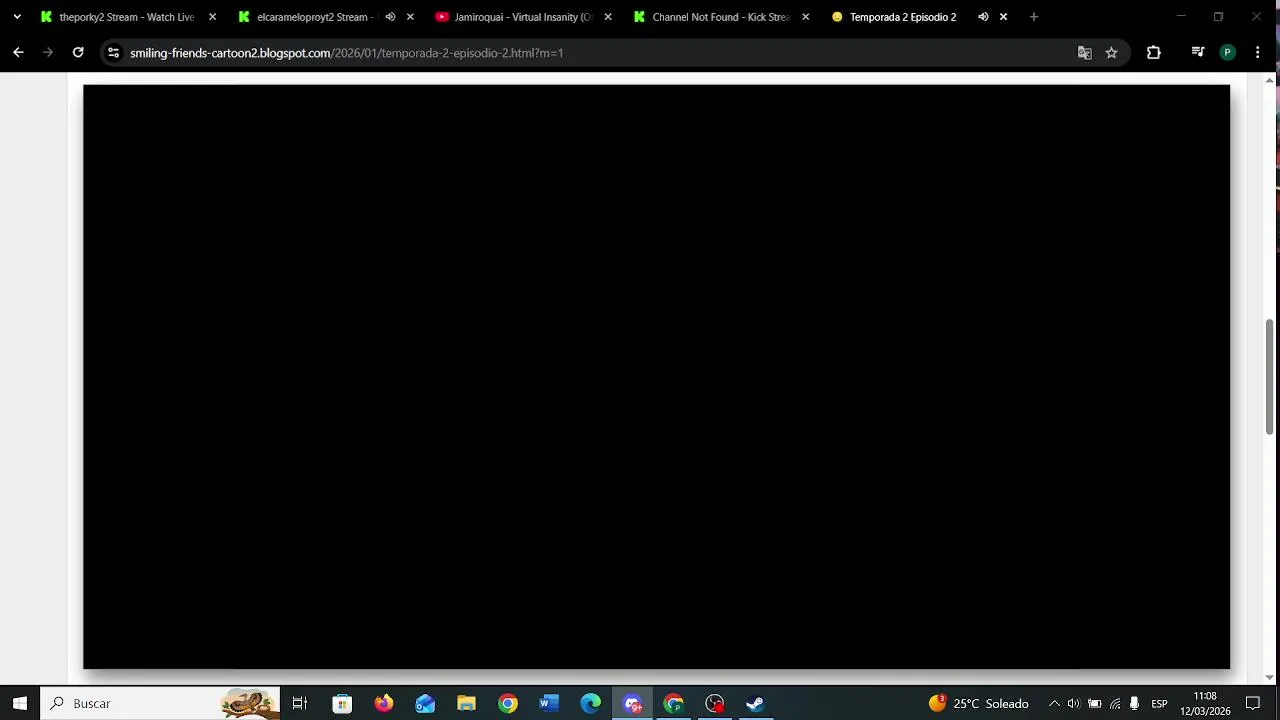Open Microsoft Edge from taskbar
The width and height of the screenshot is (1280, 720).
(x=590, y=703)
